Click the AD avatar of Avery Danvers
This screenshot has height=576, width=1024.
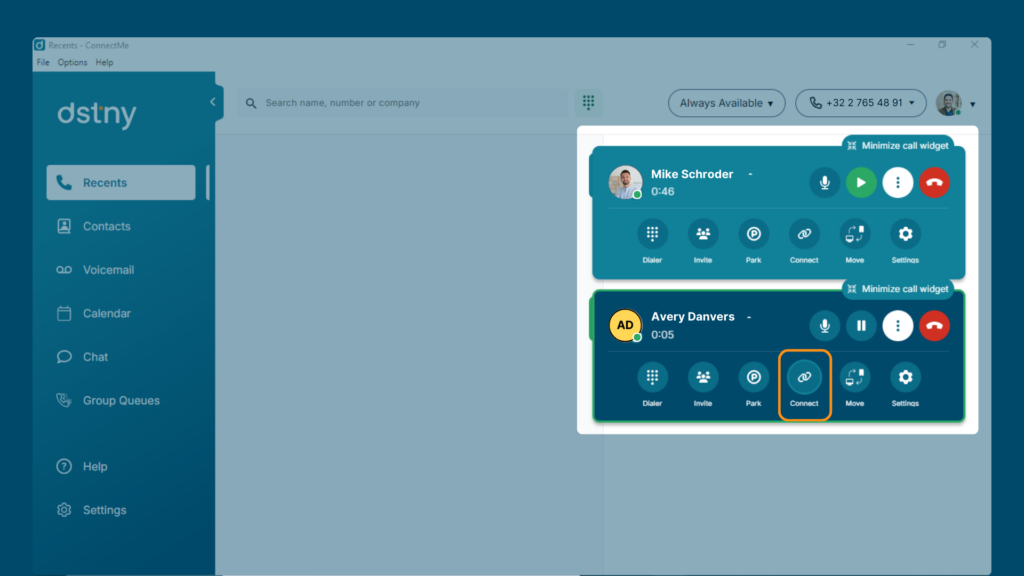(x=625, y=325)
